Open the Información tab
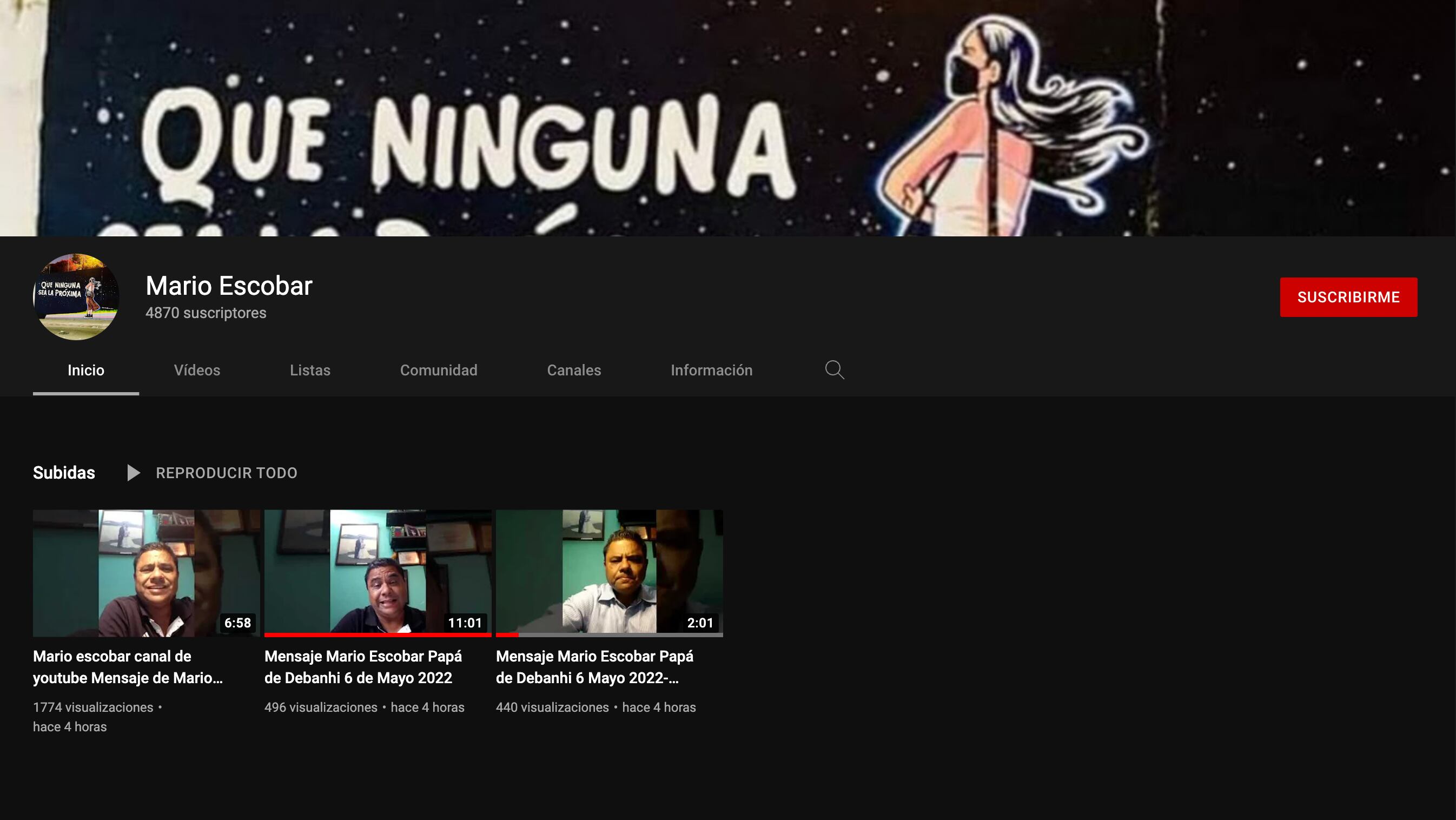Viewport: 1456px width, 820px height. [x=711, y=370]
